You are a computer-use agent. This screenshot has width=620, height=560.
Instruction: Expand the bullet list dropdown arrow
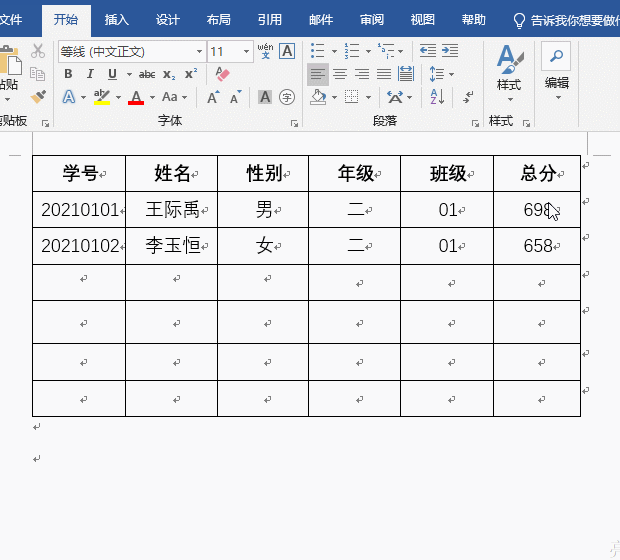[x=335, y=52]
